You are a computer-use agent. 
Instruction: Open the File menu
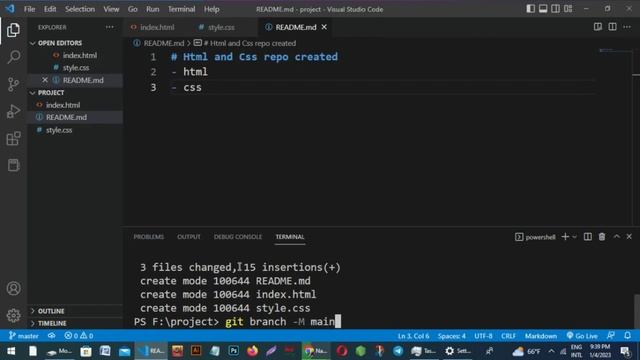pos(29,9)
